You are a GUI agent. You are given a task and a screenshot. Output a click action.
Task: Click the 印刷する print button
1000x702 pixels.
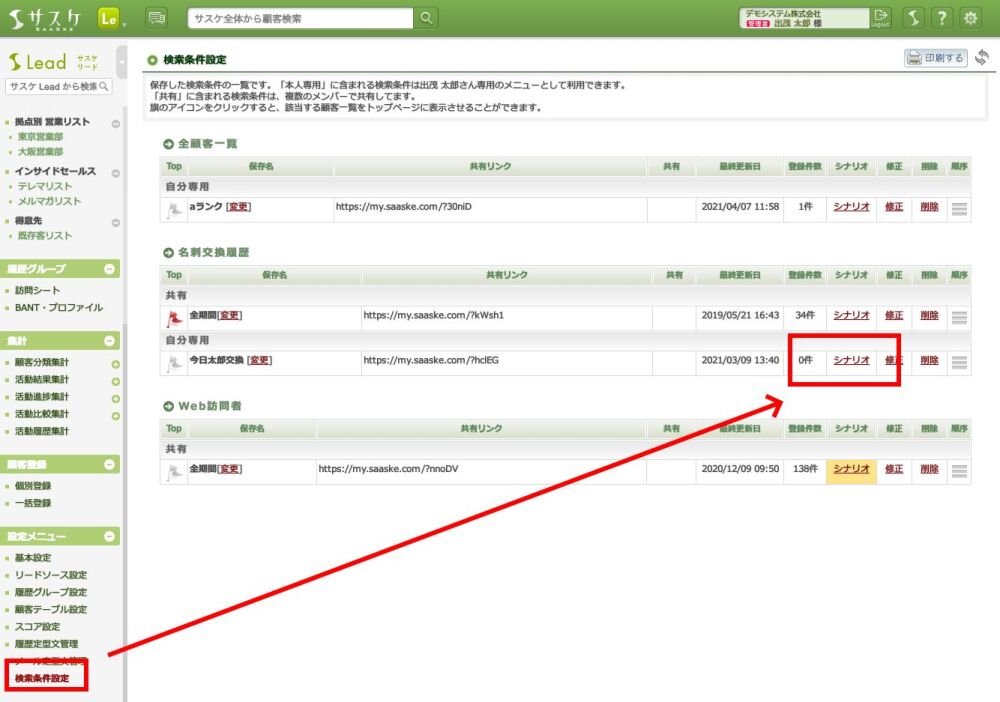(x=936, y=58)
